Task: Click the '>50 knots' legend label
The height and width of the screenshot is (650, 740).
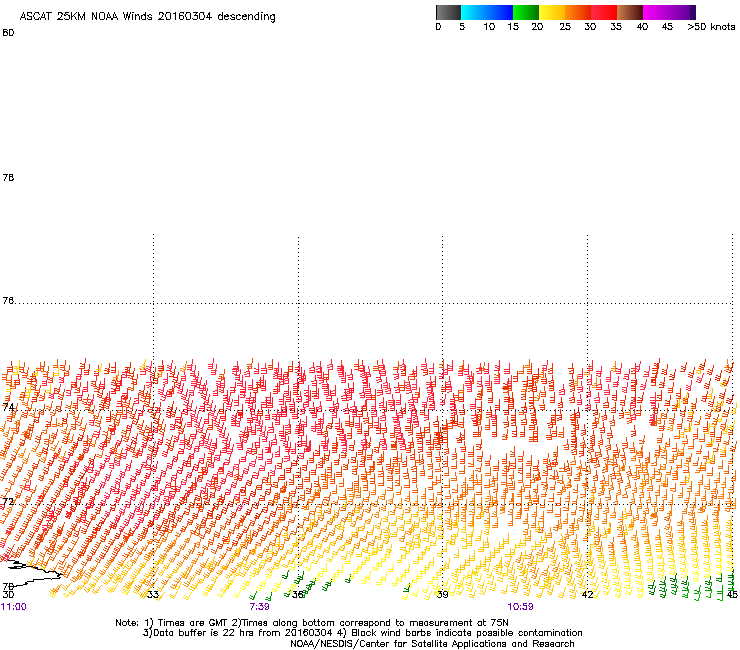Action: (711, 27)
